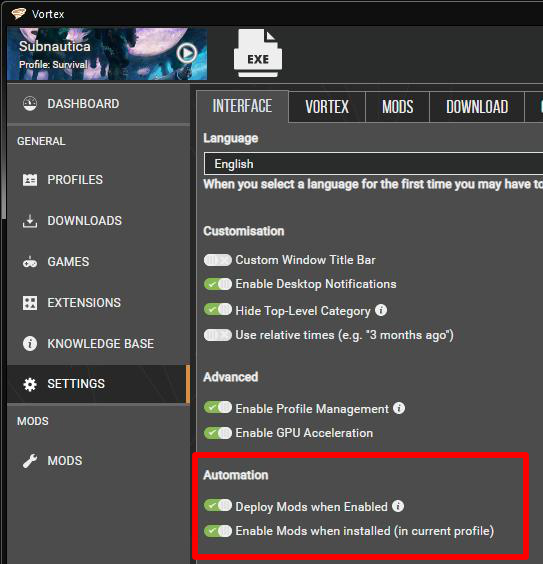543x564 pixels.
Task: Toggle Enable GPU Acceleration switch
Action: click(218, 433)
